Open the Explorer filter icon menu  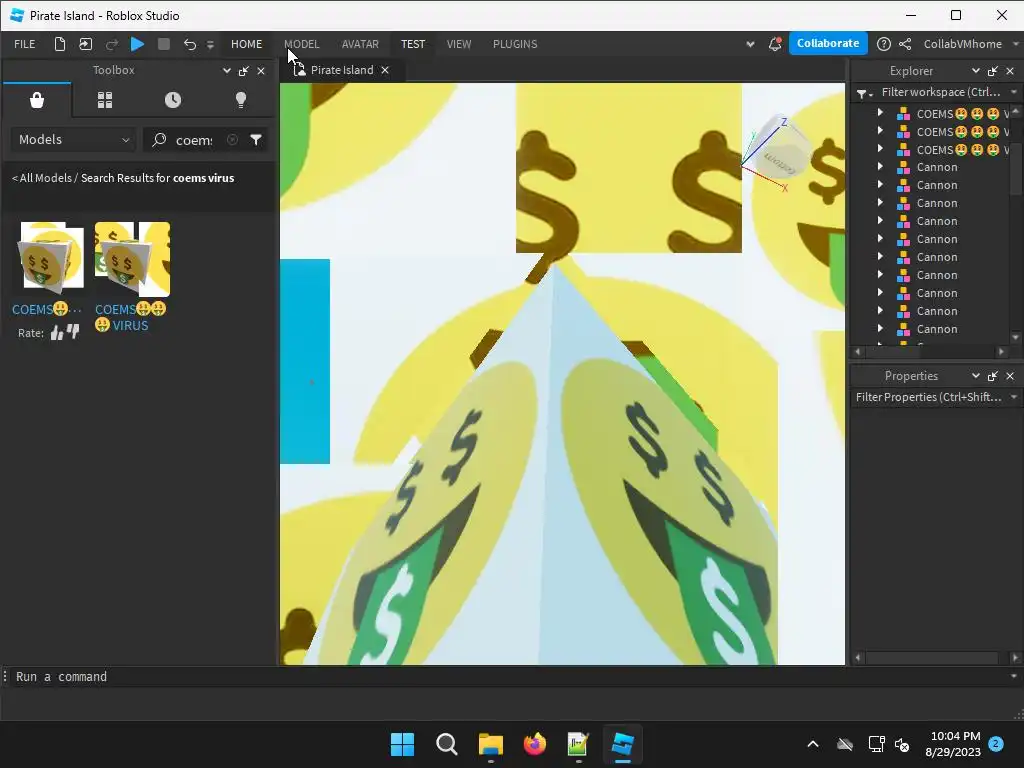(x=864, y=93)
